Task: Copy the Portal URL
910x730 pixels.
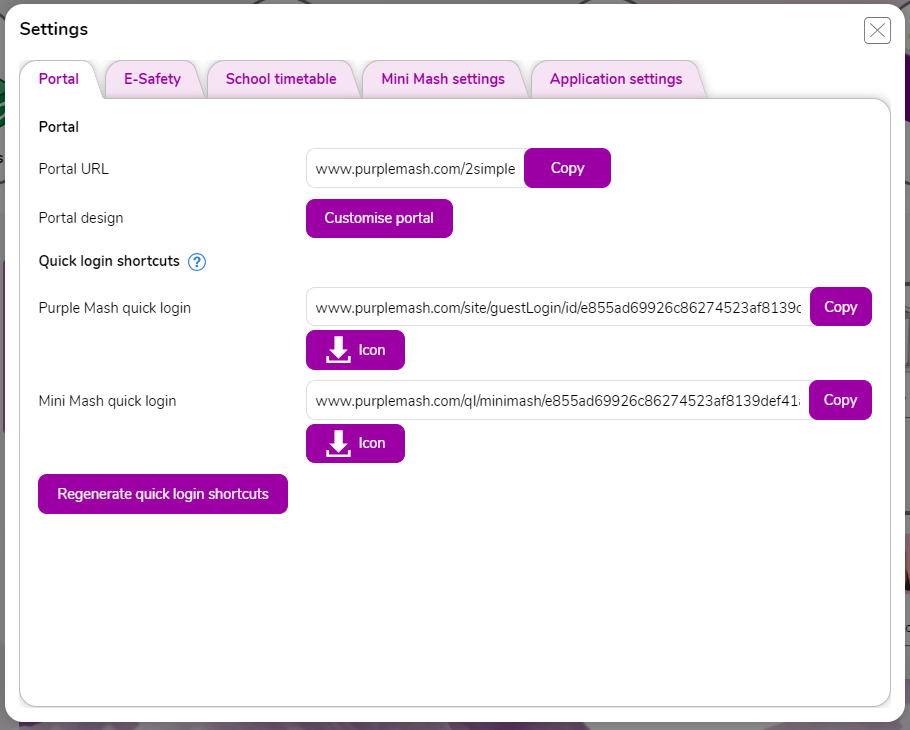Action: 567,168
